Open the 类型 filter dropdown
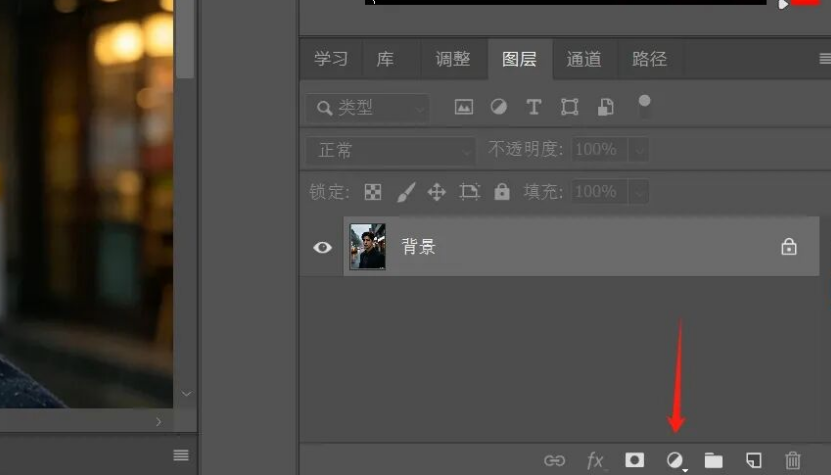831x475 pixels. (367, 108)
